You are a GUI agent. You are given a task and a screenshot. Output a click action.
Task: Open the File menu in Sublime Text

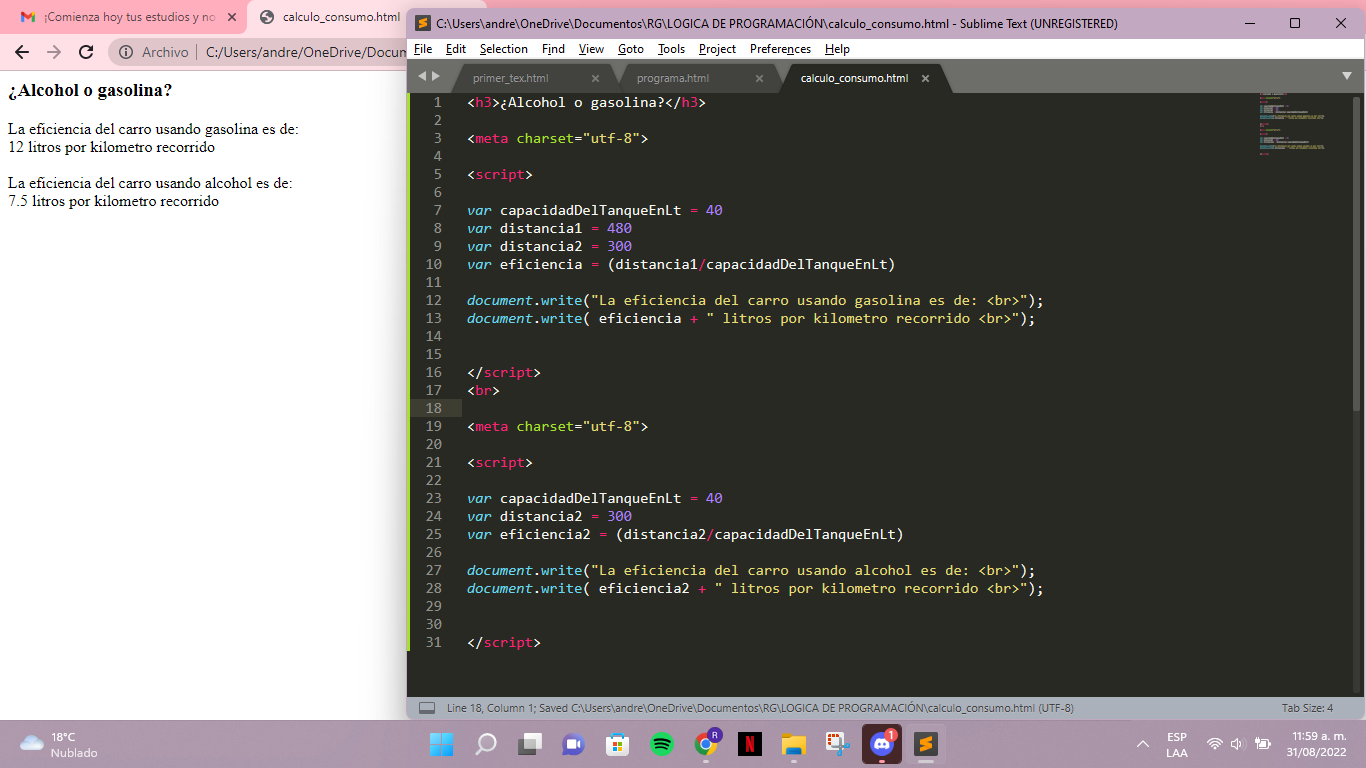point(422,48)
